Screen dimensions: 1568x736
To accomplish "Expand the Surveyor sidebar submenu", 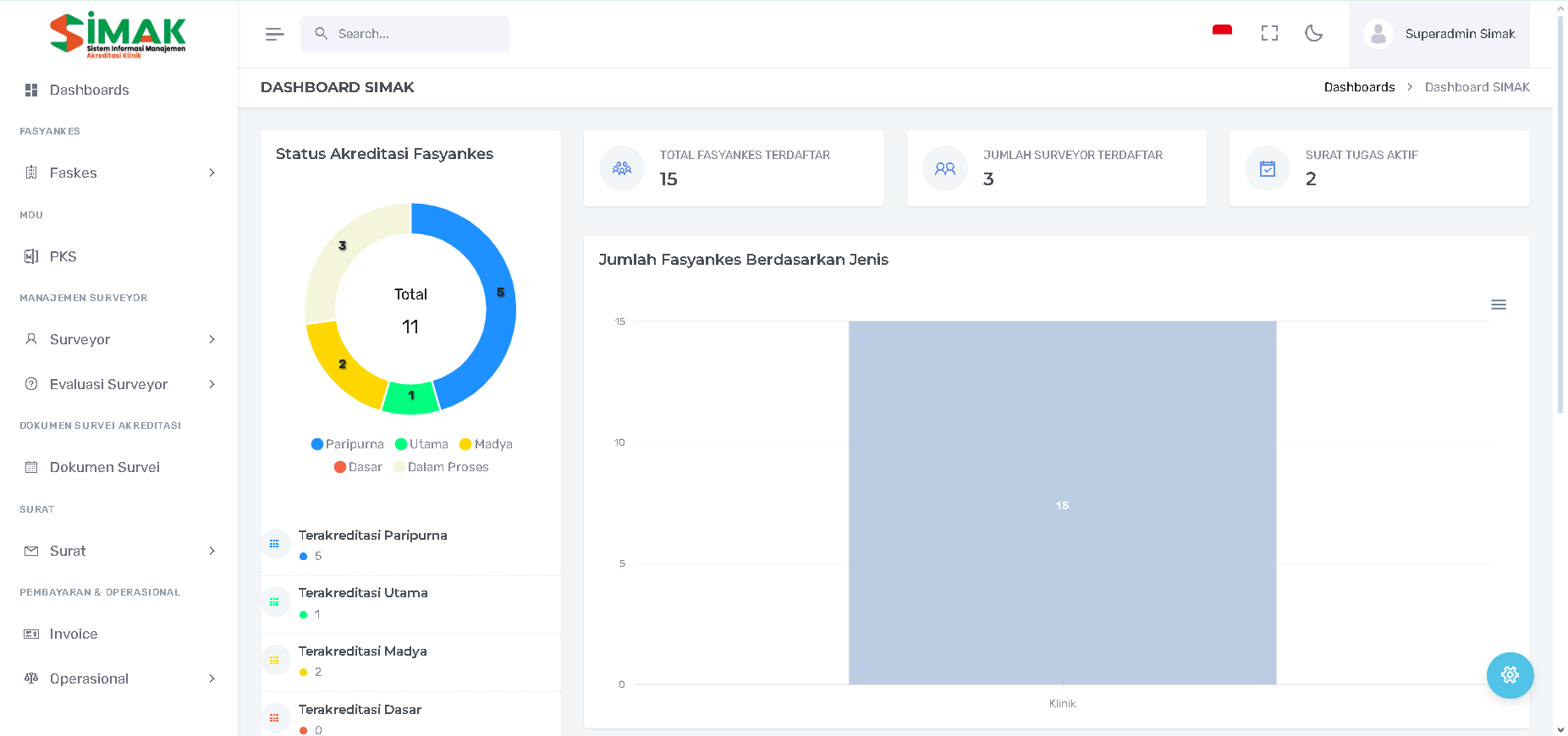I will [x=118, y=339].
